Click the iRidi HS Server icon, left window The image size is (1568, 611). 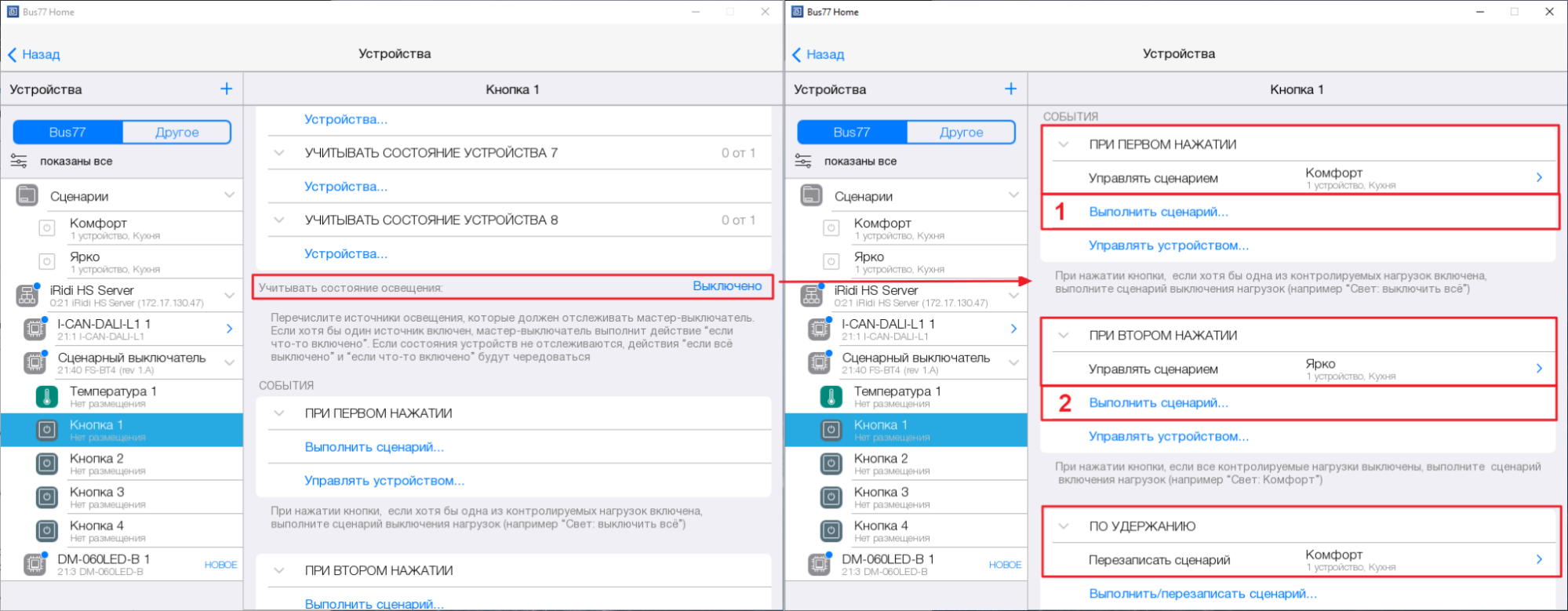27,296
